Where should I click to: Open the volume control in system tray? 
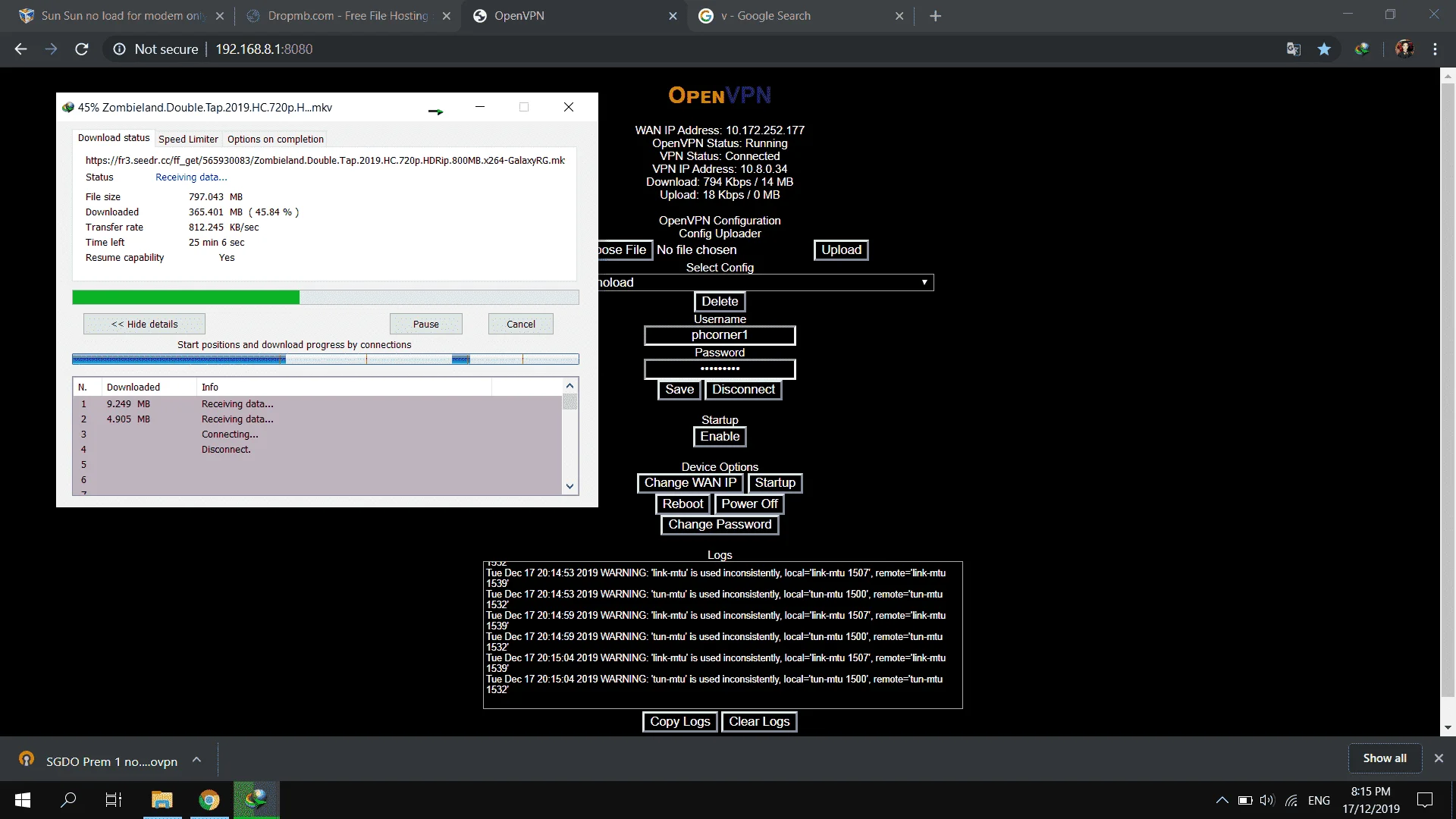tap(1267, 800)
